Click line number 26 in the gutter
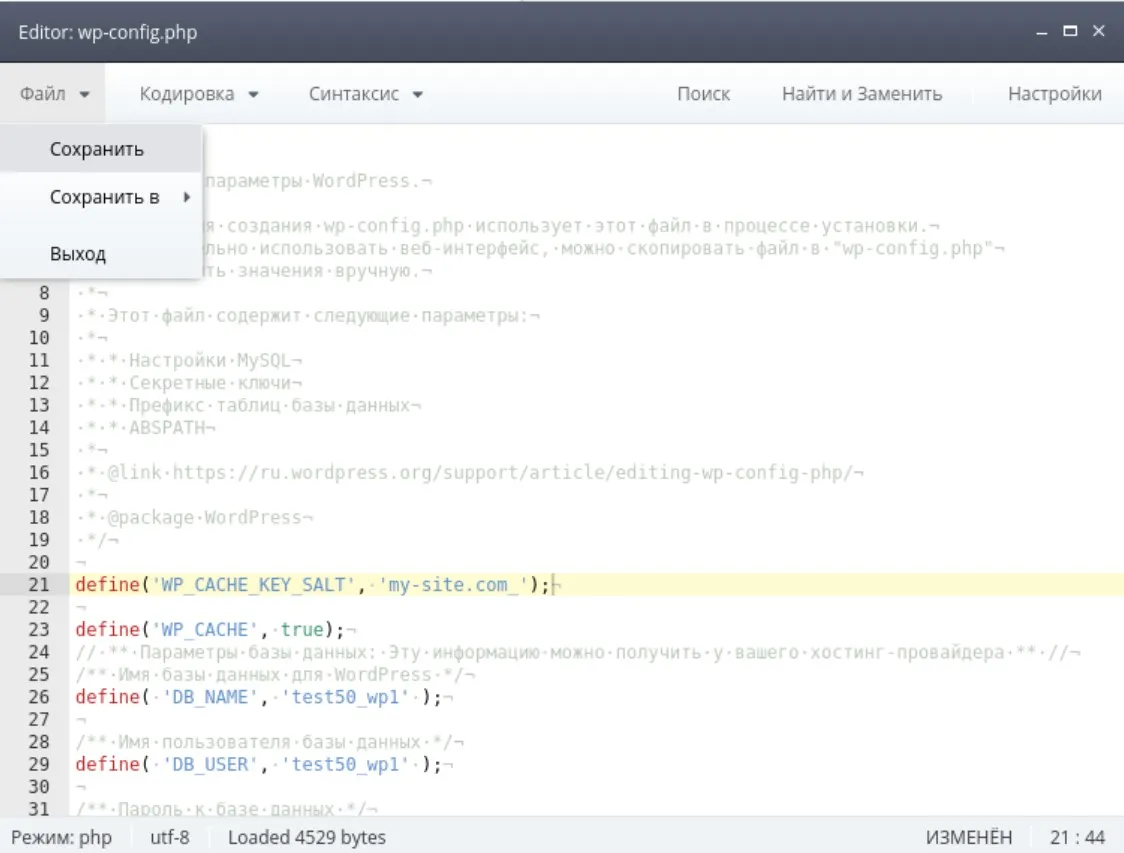 click(39, 697)
